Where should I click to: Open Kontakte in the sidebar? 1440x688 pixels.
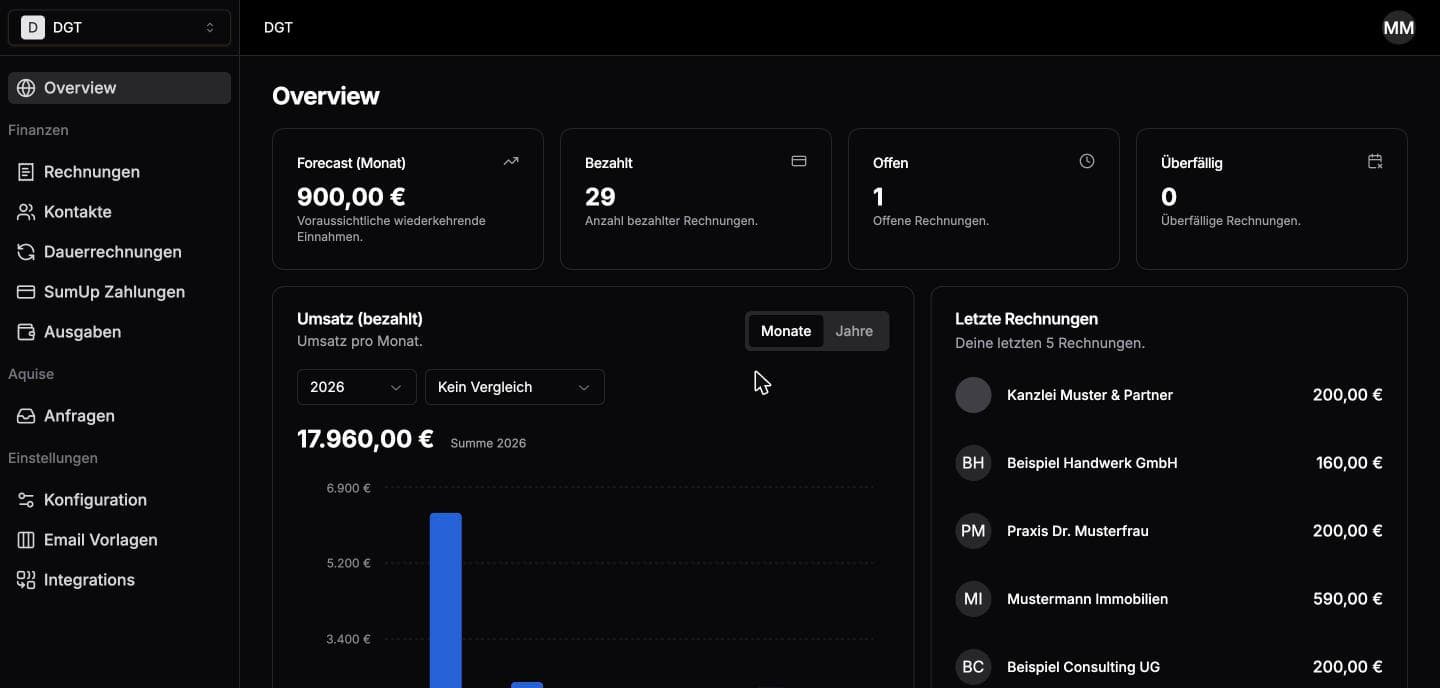(x=119, y=212)
